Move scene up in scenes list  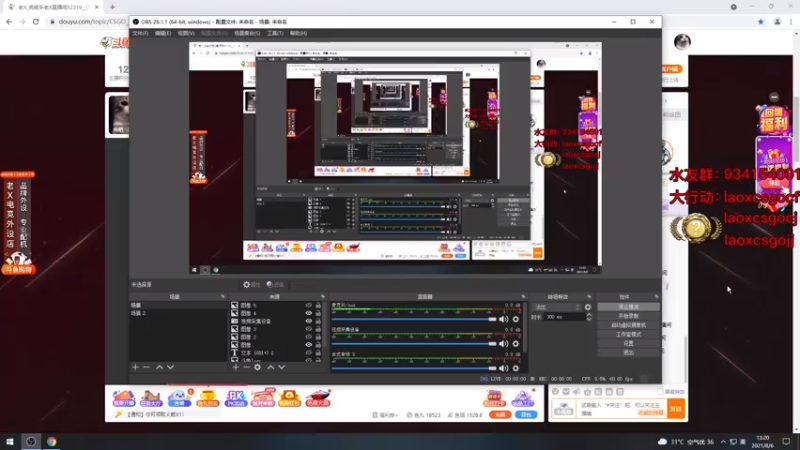click(x=159, y=367)
